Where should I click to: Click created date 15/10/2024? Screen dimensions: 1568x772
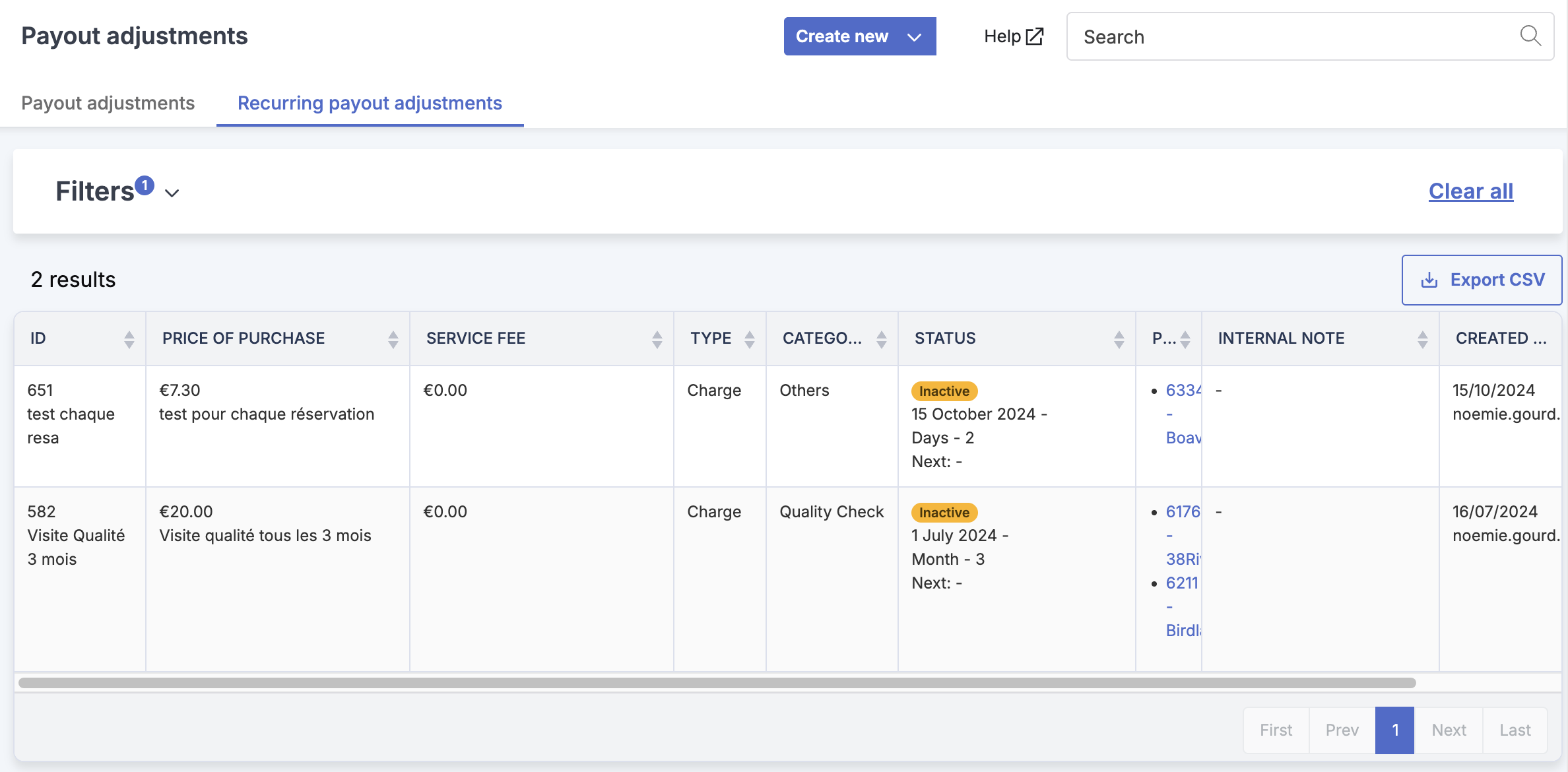pyautogui.click(x=1493, y=390)
